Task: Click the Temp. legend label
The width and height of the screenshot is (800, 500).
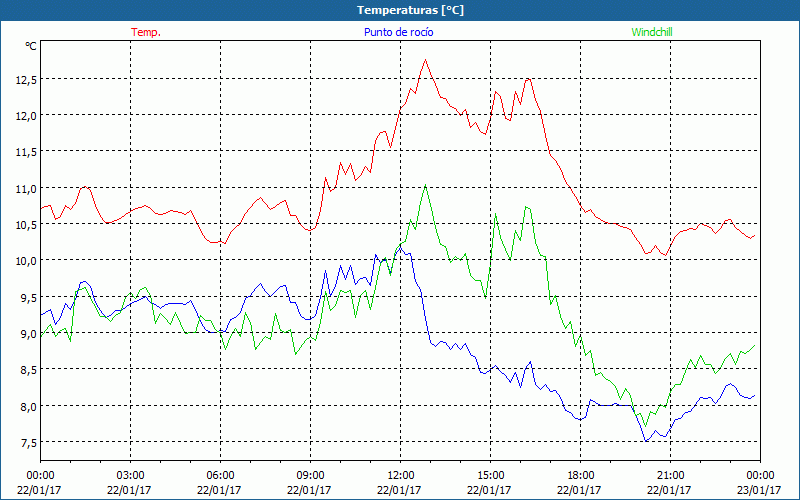Action: pos(146,32)
